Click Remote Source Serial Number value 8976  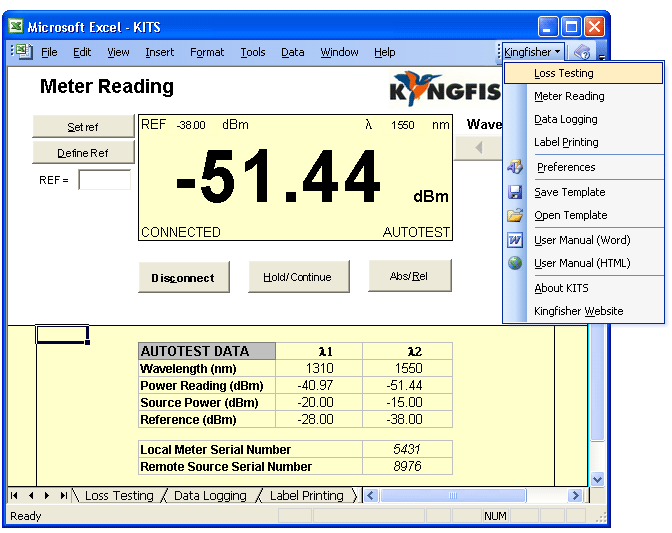408,466
